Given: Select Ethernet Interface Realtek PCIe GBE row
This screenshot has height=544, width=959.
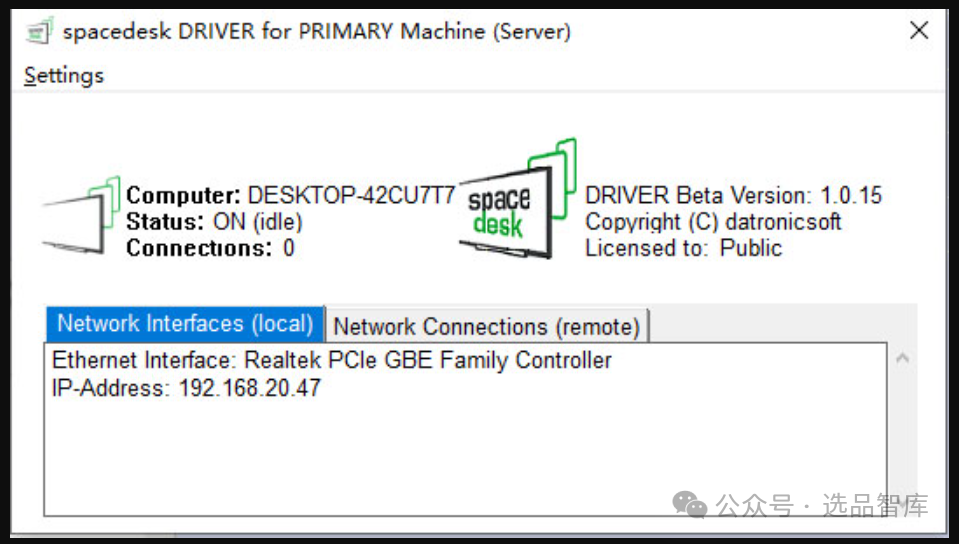Looking at the screenshot, I should click(331, 360).
